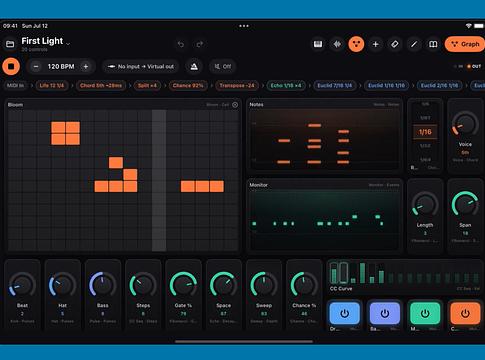The width and height of the screenshot is (485, 360).
Task: Click the OUT activity indicator
Action: click(474, 66)
